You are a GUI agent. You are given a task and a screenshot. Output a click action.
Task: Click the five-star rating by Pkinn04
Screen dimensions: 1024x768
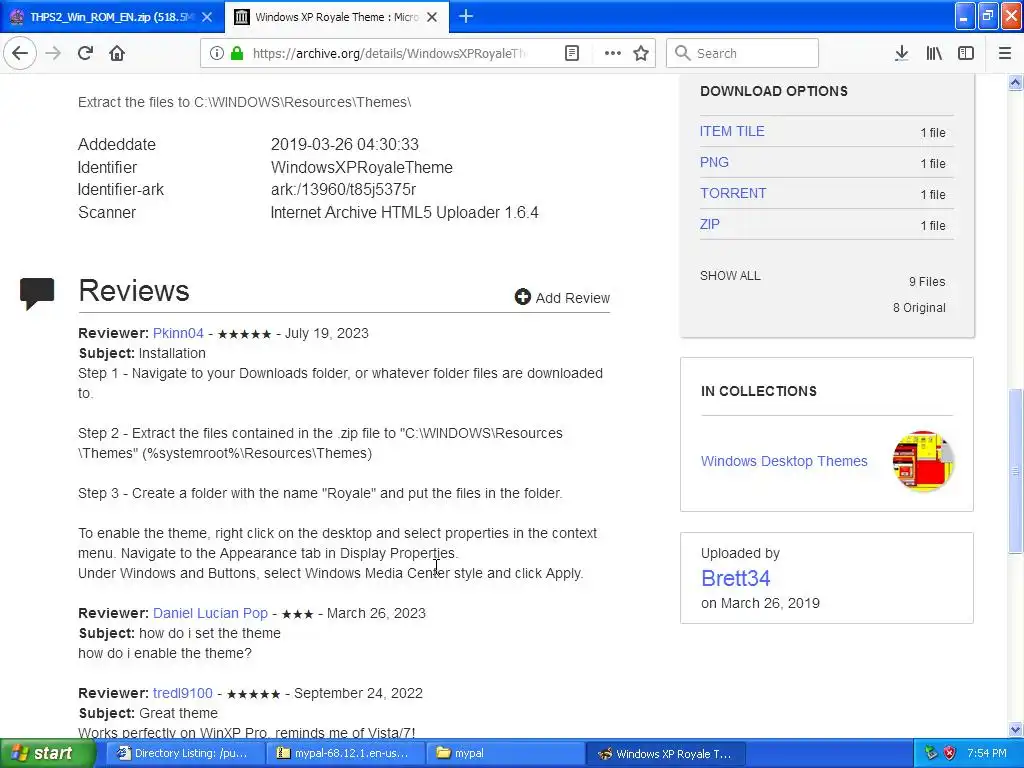click(244, 334)
